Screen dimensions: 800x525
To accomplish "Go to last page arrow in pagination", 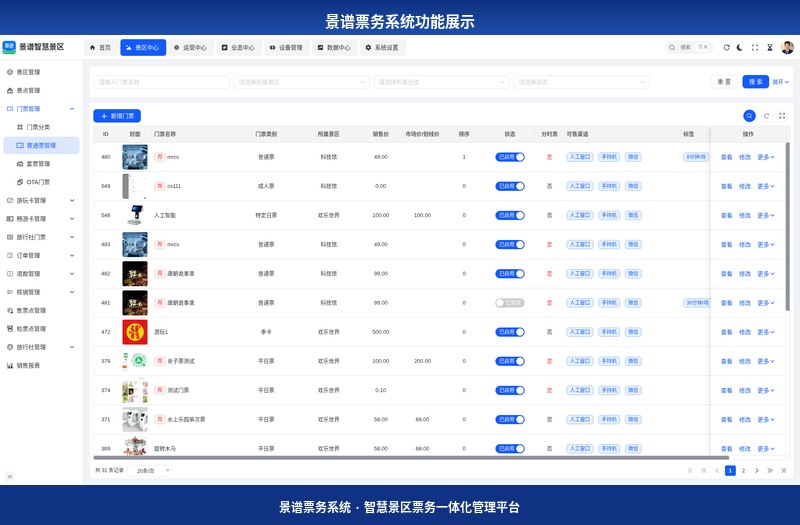I will pyautogui.click(x=783, y=470).
